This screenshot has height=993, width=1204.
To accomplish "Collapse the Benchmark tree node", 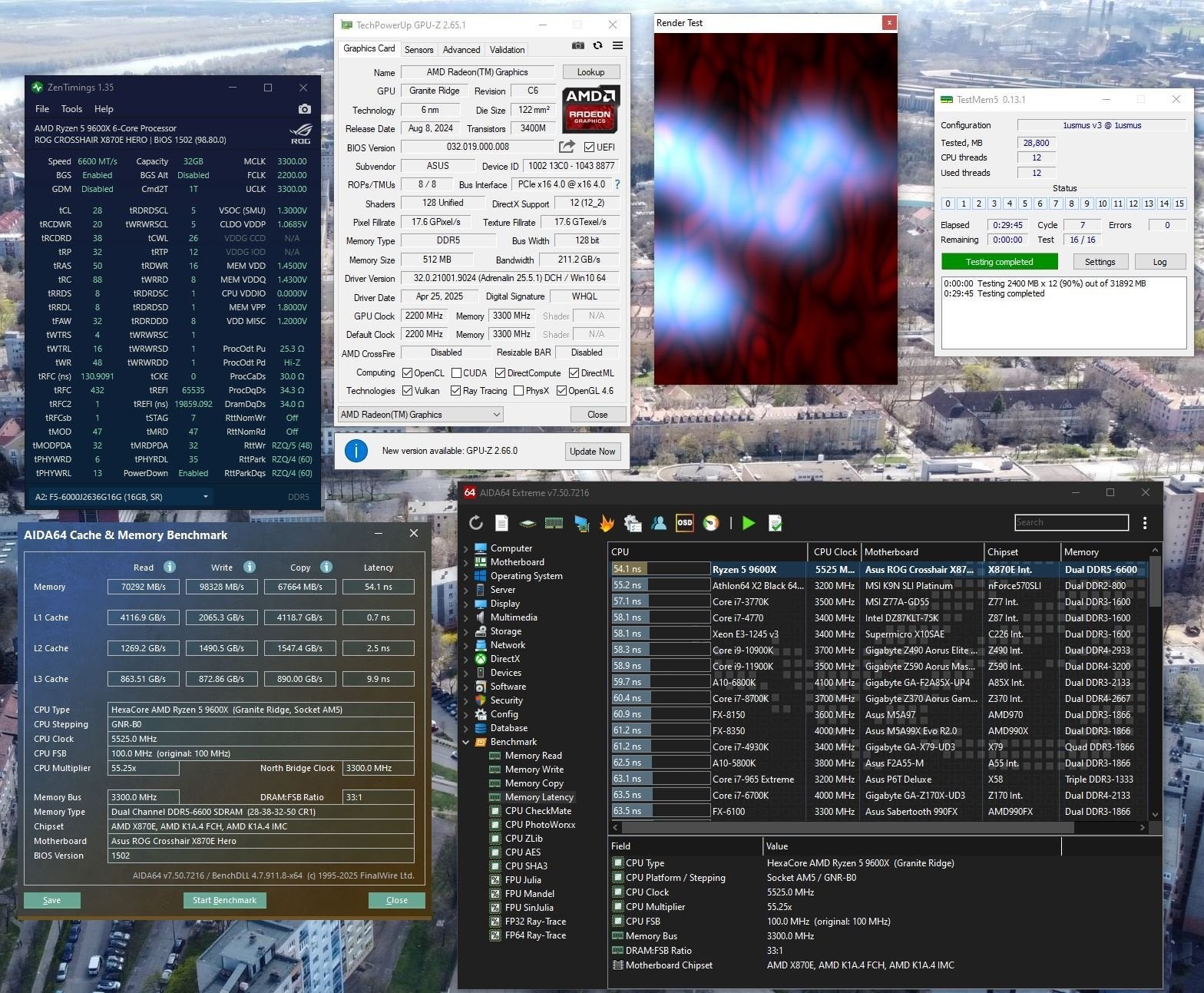I will [466, 742].
